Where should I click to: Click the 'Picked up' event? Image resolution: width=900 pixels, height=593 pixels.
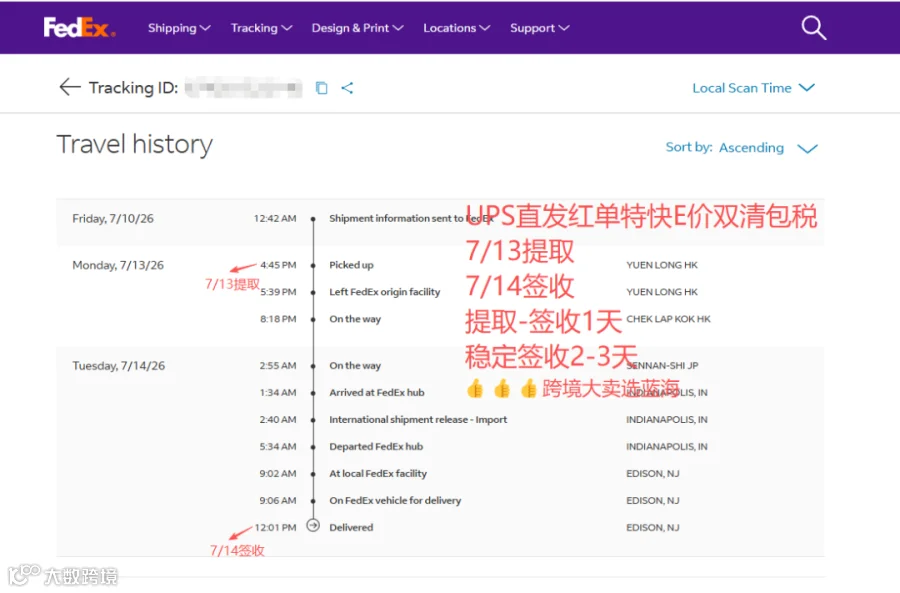pos(351,265)
